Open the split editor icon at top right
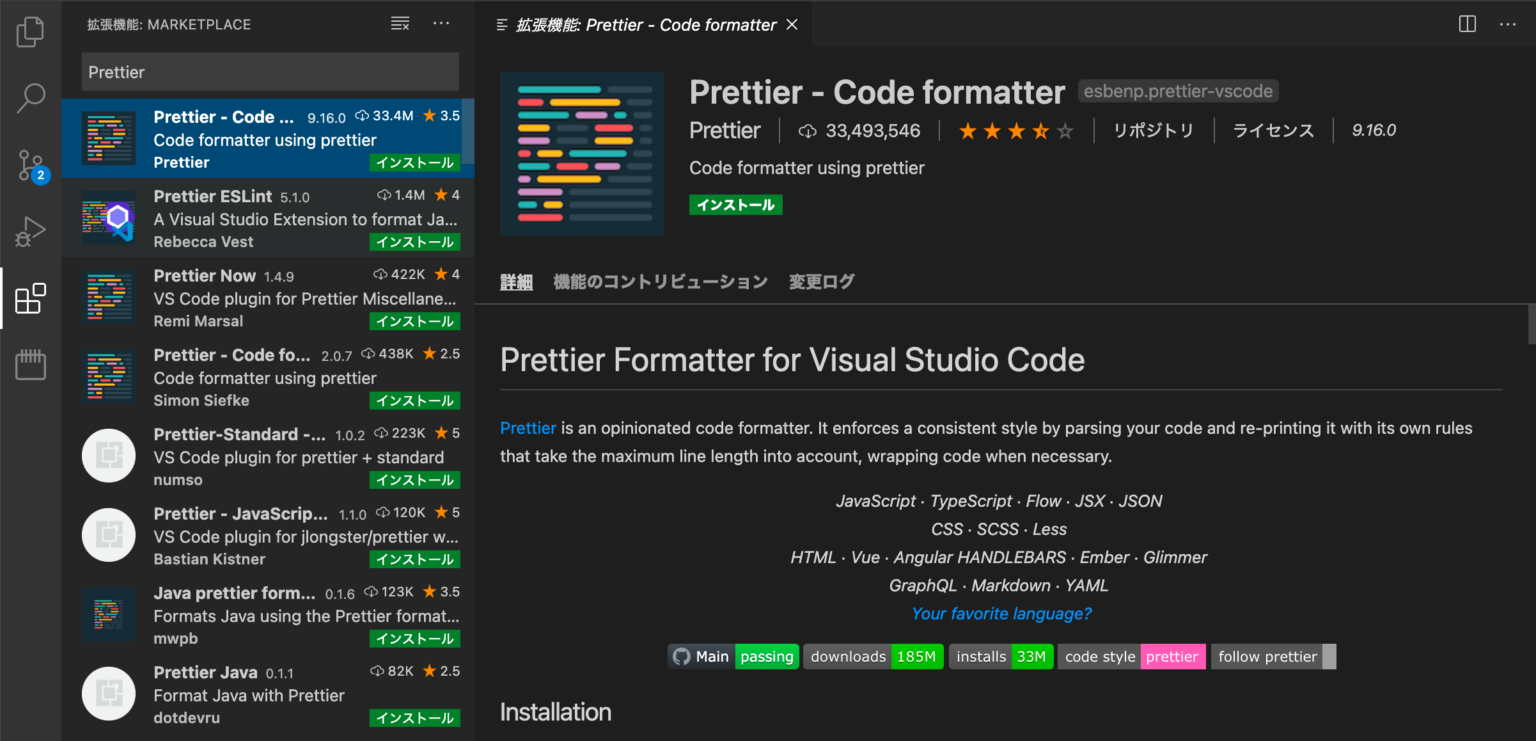This screenshot has height=741, width=1536. [1466, 23]
